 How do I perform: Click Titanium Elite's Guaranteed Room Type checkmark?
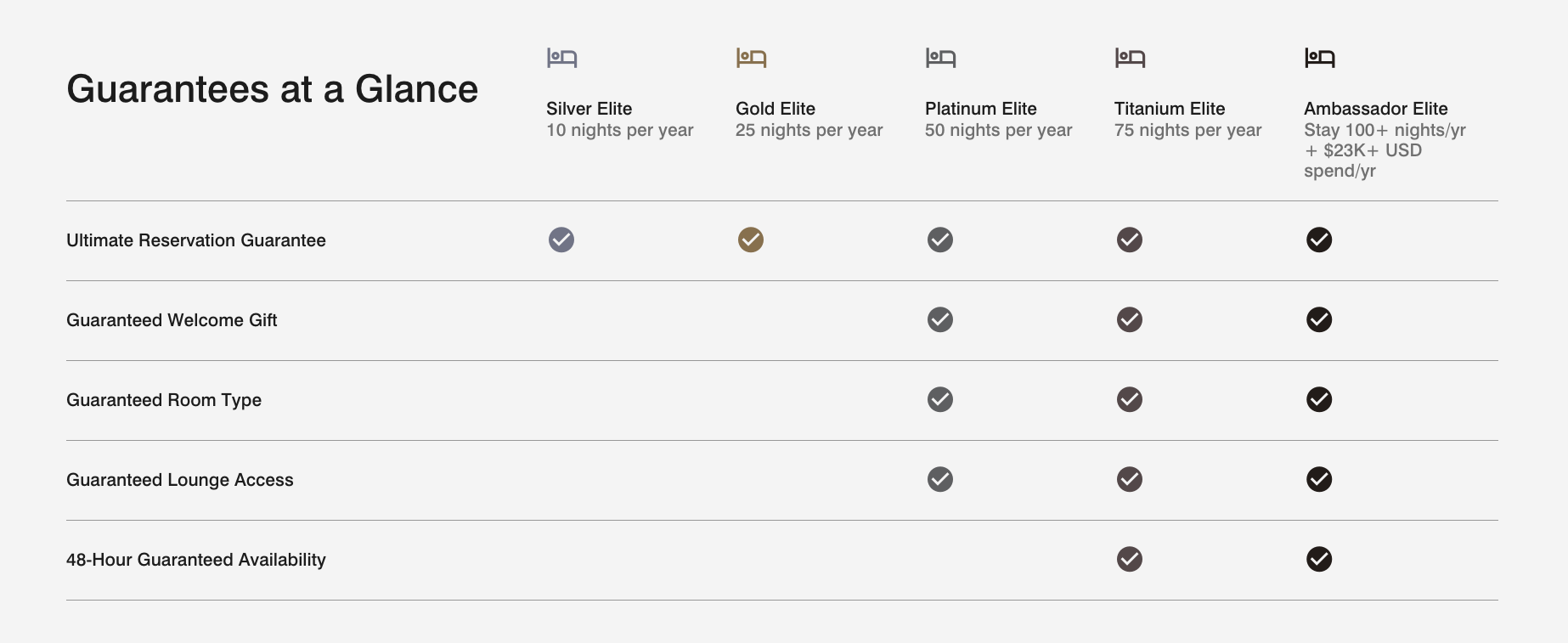1130,400
